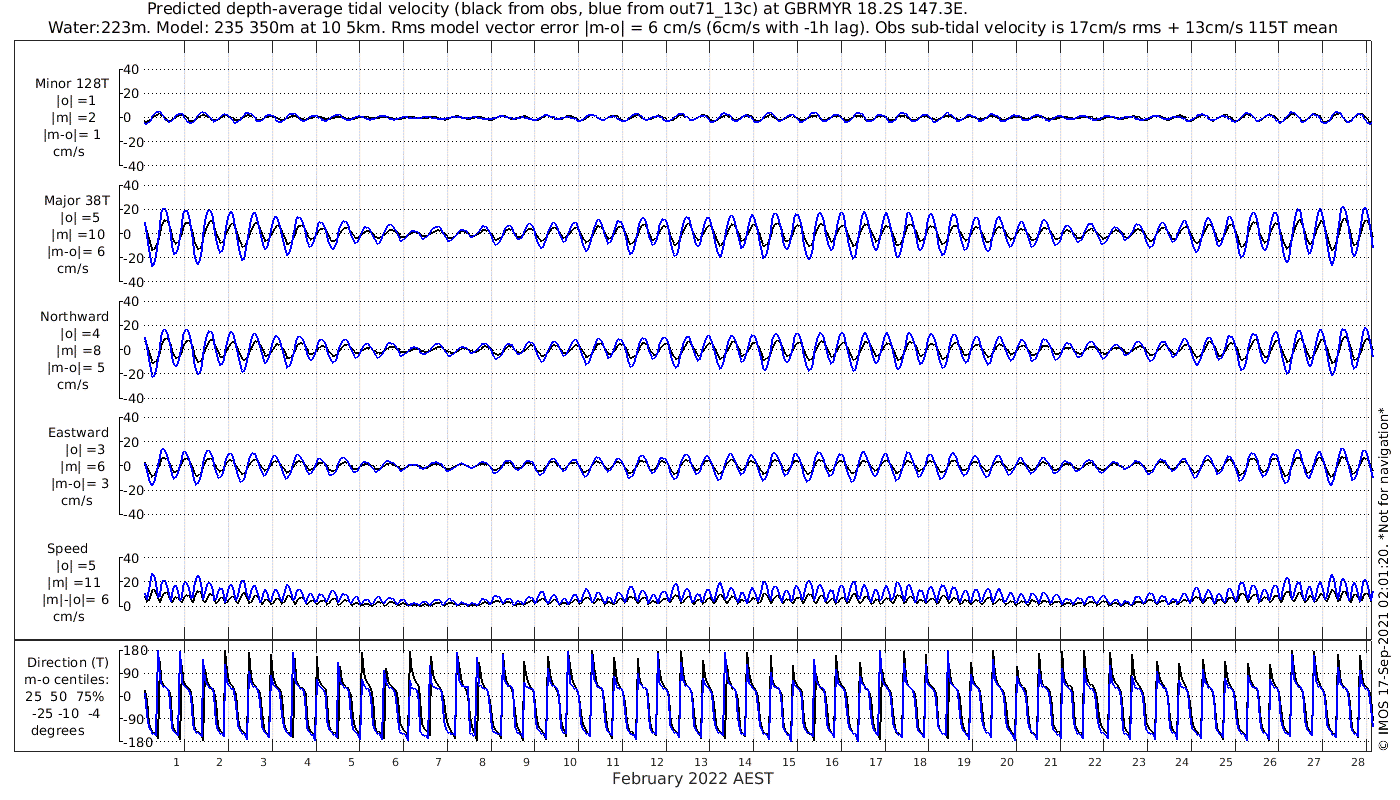The height and width of the screenshot is (800, 1400).
Task: Click the '|m|-|o|= 6' value under Speed
Action: (75, 599)
